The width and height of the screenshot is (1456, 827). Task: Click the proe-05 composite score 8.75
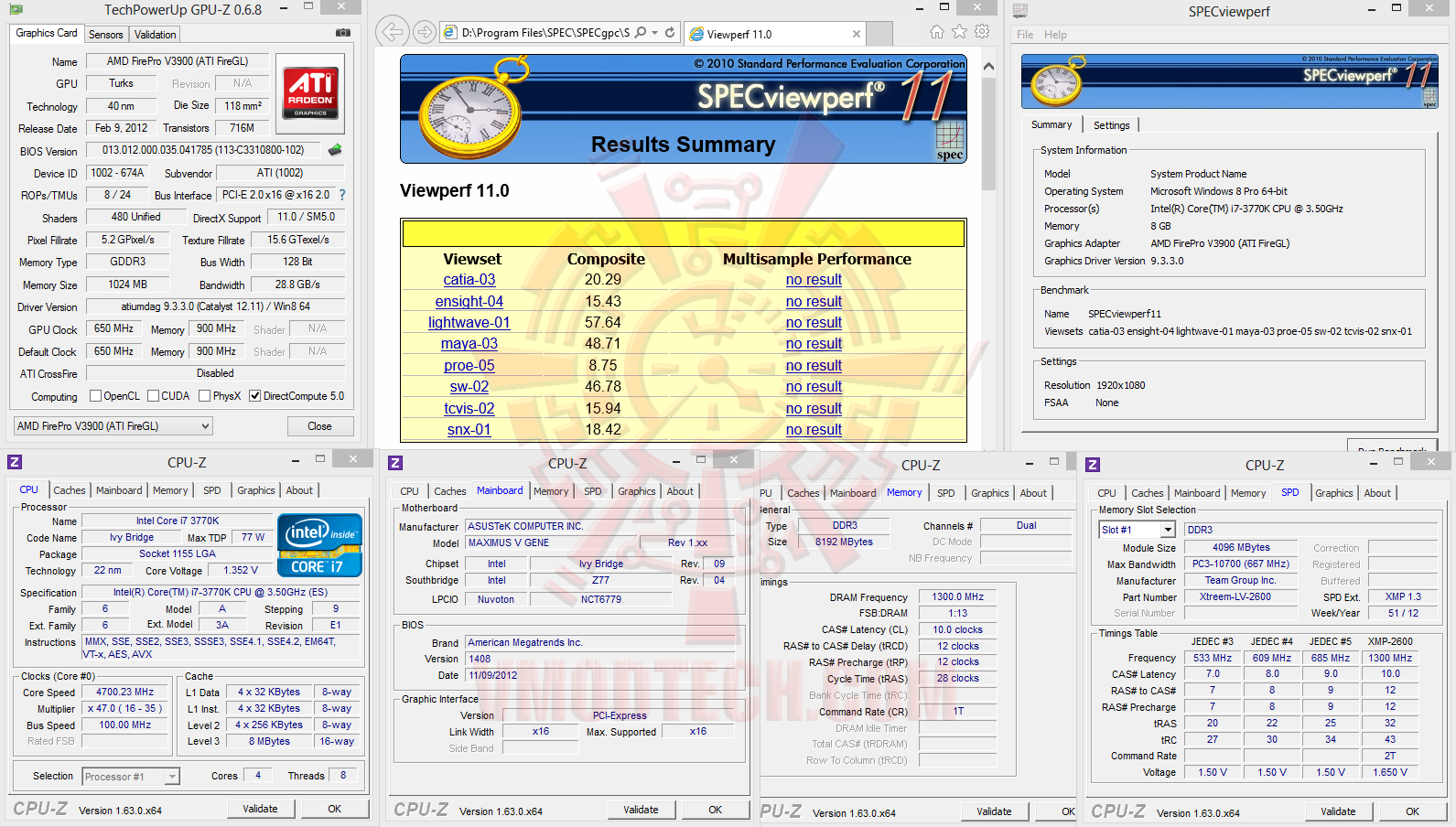[x=603, y=366]
